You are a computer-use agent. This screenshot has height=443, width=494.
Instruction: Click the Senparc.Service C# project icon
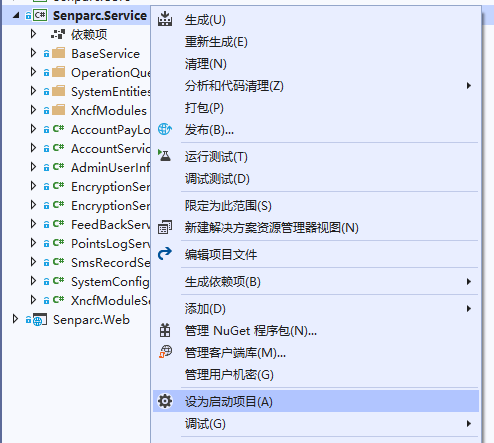pos(40,15)
